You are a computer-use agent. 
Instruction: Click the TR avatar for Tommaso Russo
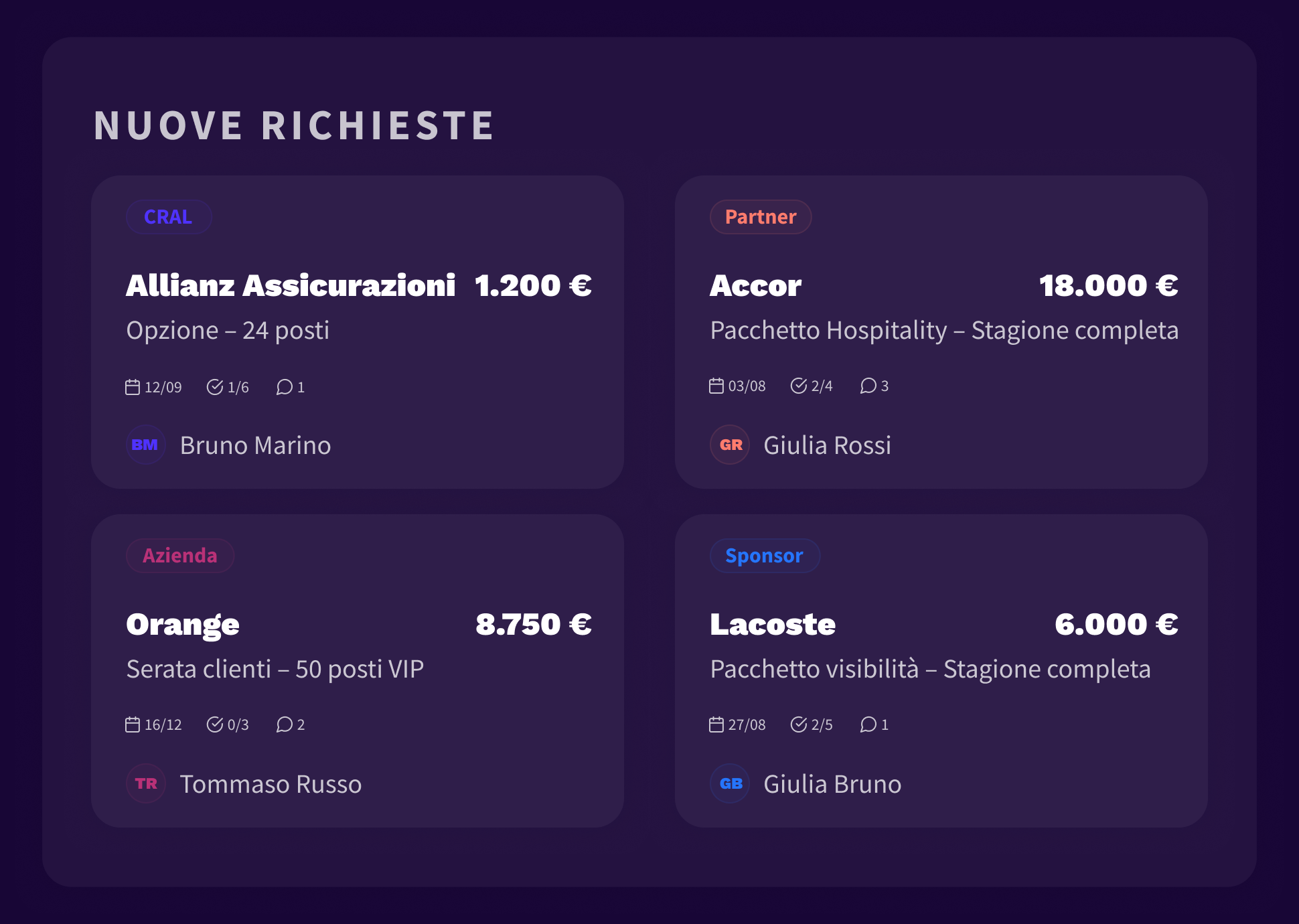pyautogui.click(x=146, y=783)
